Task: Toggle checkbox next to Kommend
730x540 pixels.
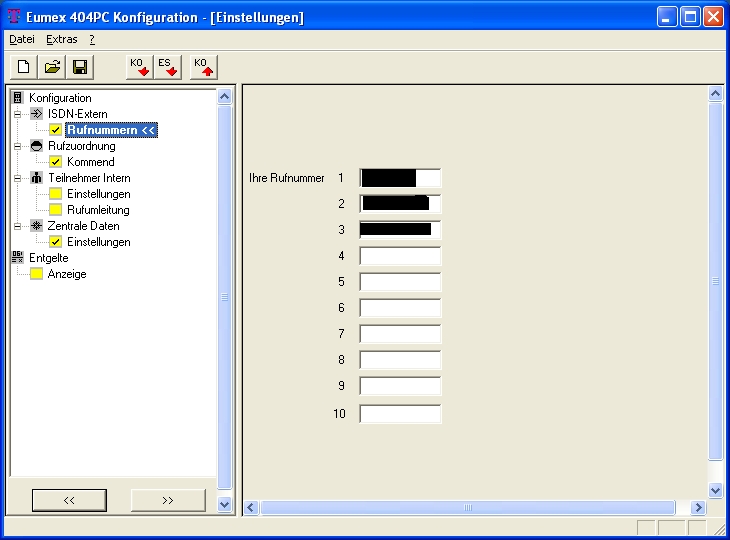Action: (x=55, y=162)
